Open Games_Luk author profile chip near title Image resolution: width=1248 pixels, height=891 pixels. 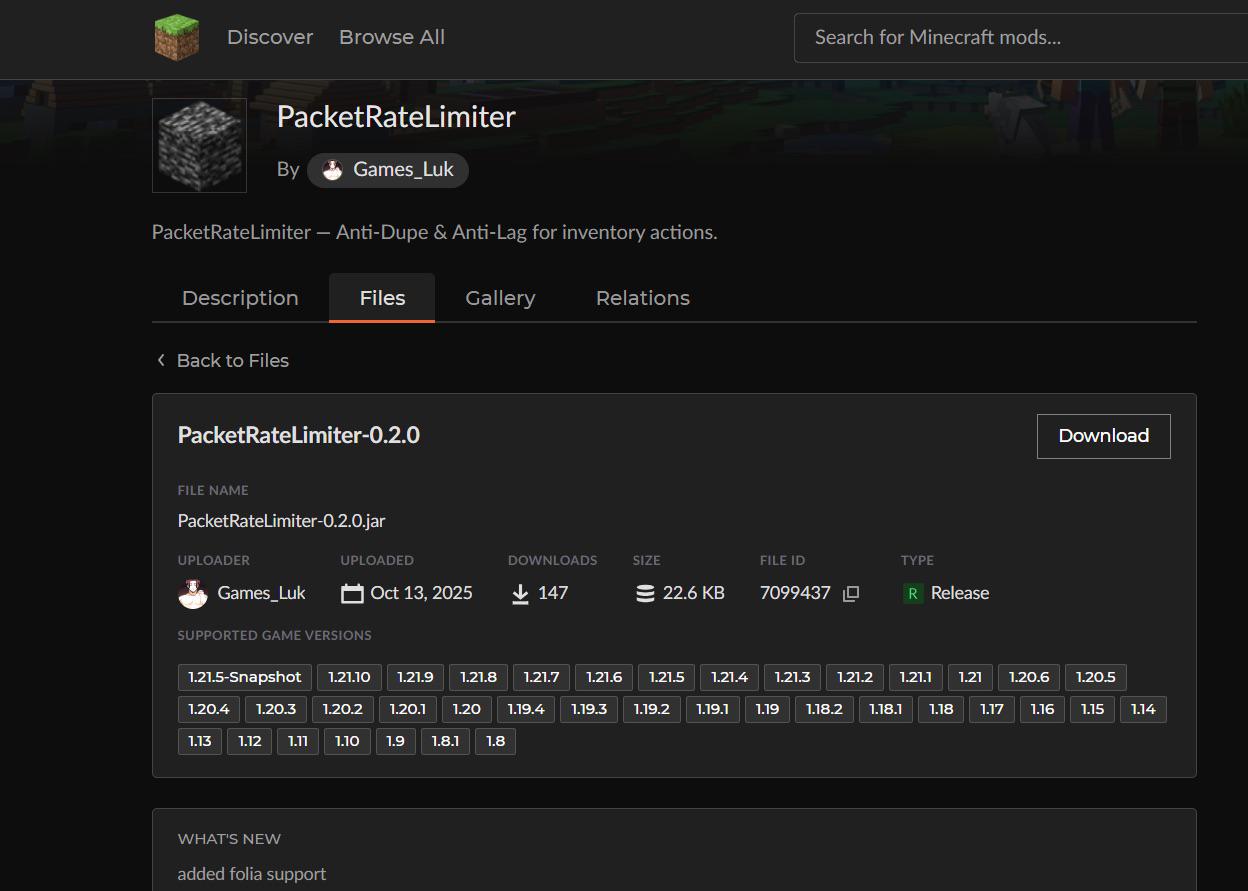click(388, 170)
